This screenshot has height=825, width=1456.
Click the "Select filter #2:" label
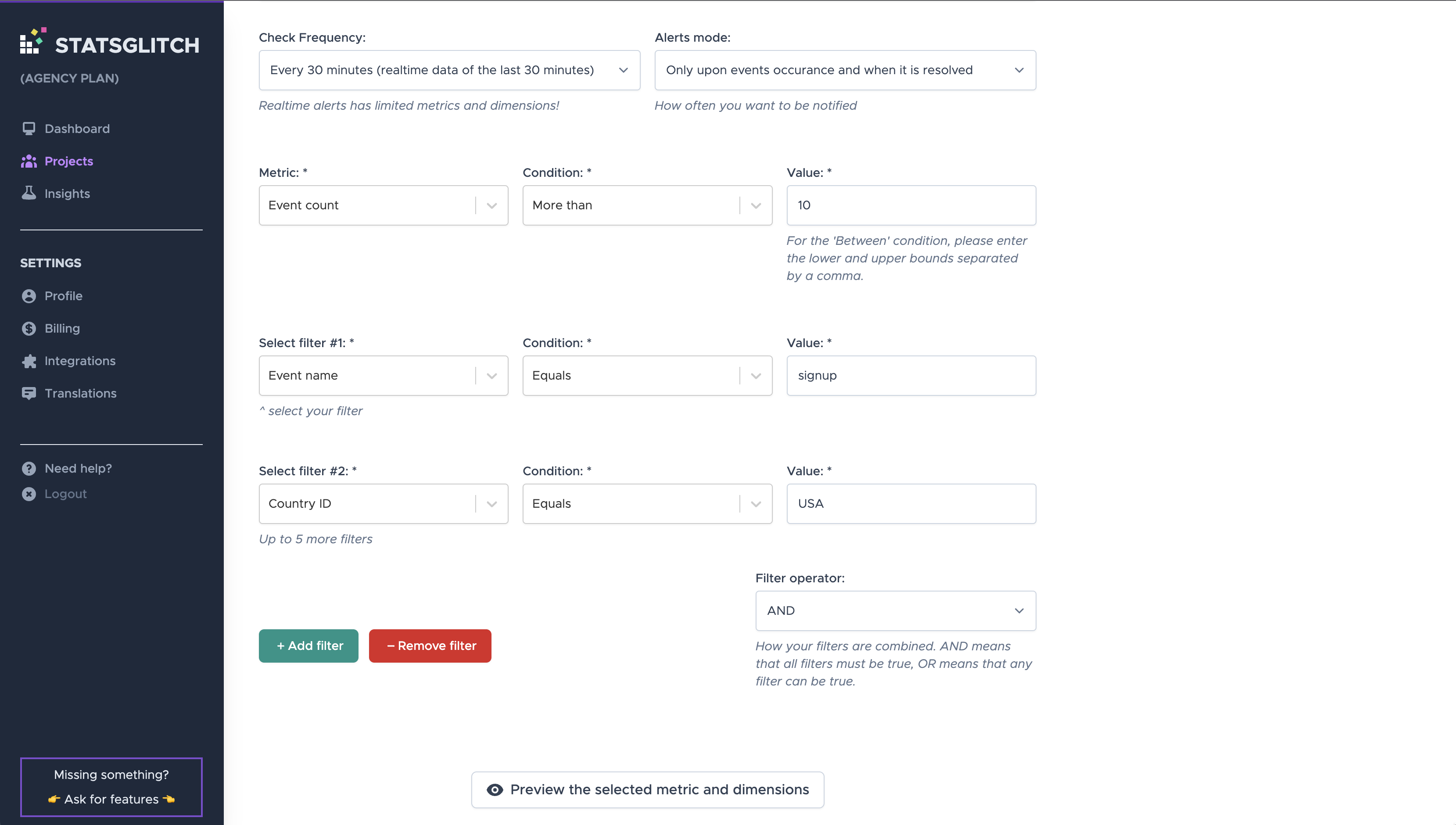click(308, 471)
